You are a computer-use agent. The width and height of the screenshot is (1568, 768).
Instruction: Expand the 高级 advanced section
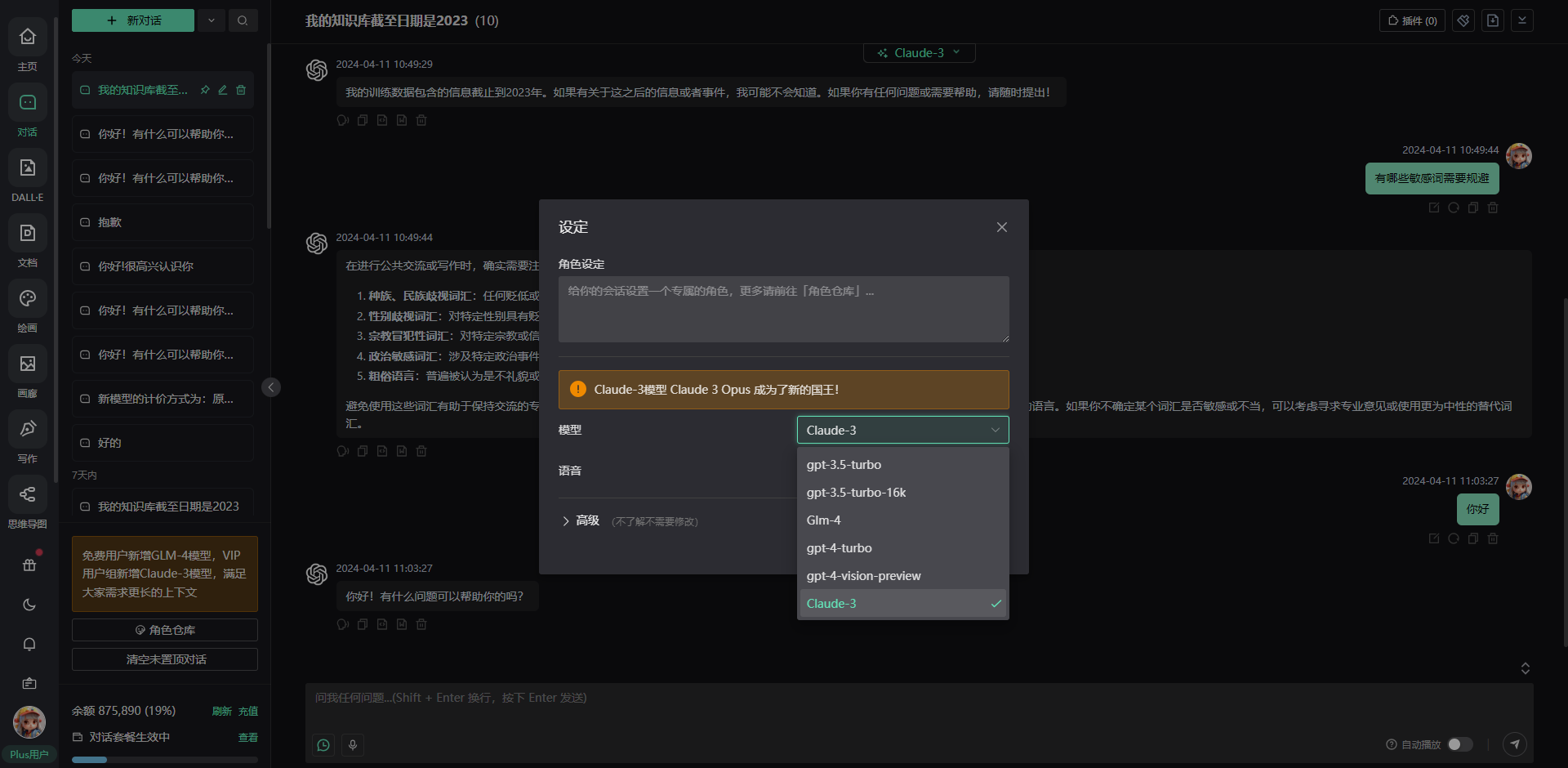coord(581,520)
